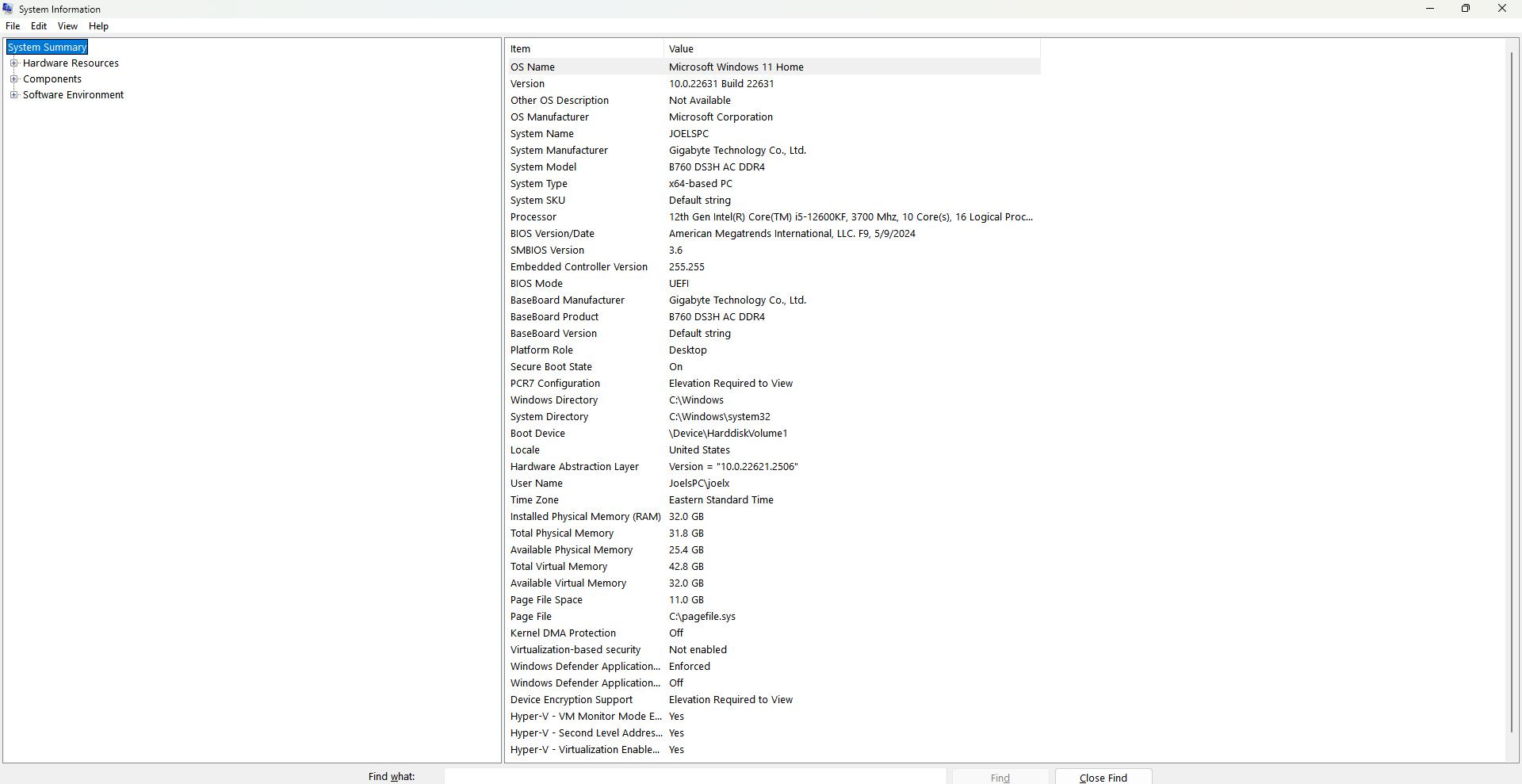1522x784 pixels.
Task: Click the Close Find button
Action: coord(1103,778)
